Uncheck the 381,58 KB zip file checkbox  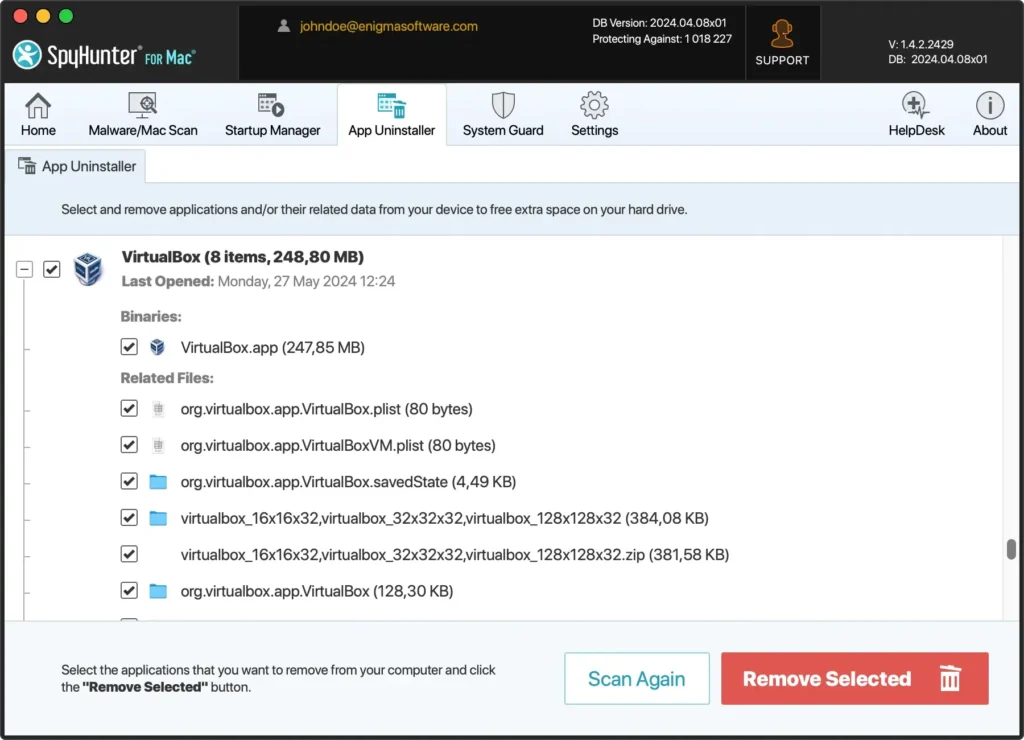[129, 555]
